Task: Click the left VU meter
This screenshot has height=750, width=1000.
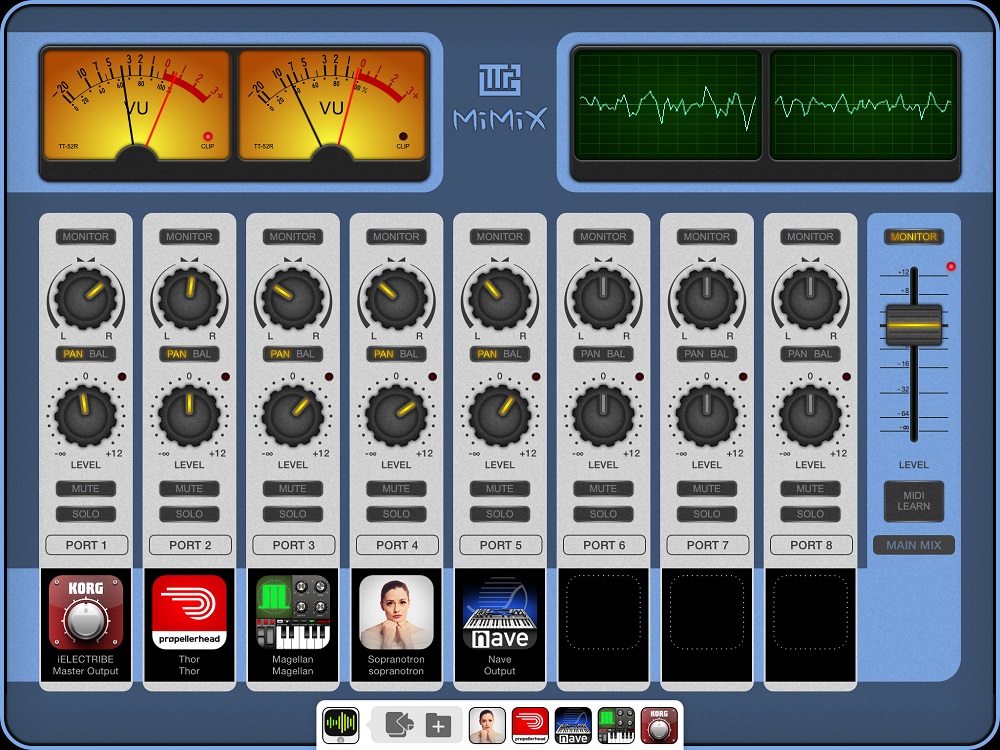Action: (136, 105)
